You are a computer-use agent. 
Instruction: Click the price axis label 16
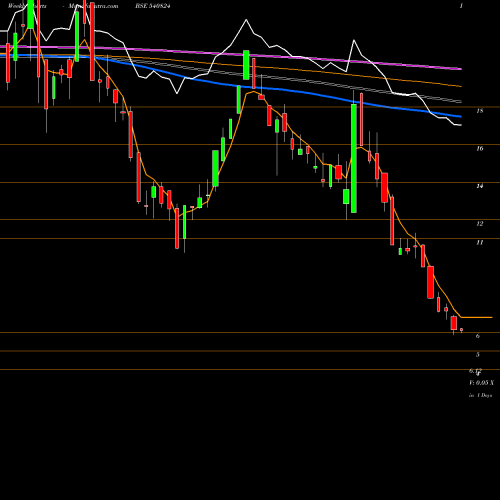(x=480, y=149)
